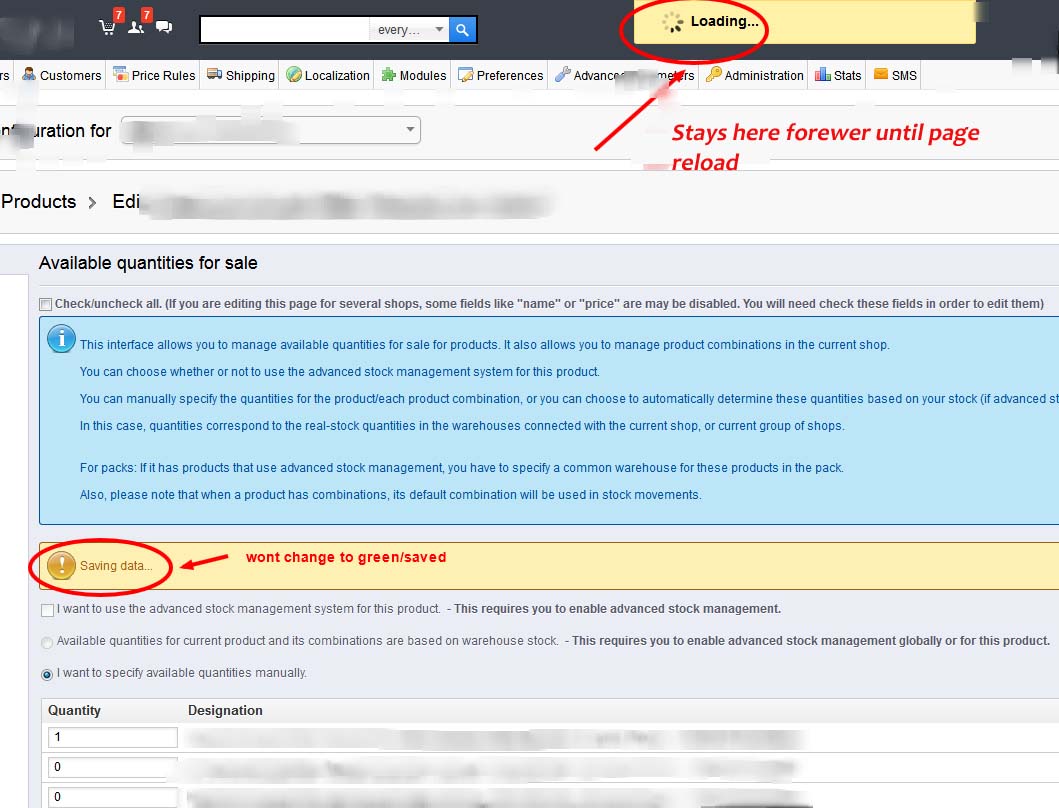This screenshot has height=808, width=1059.
Task: Click the blue information icon
Action: 61,338
